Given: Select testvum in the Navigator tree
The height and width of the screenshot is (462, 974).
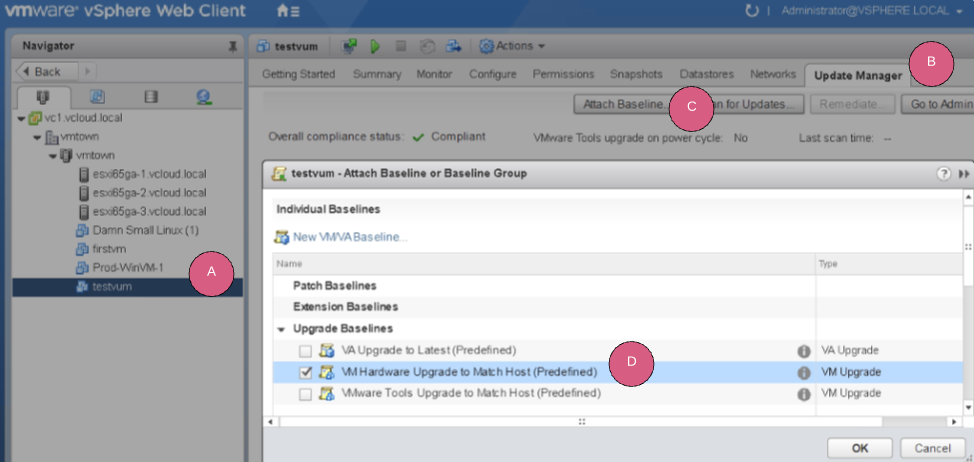Looking at the screenshot, I should tap(127, 287).
